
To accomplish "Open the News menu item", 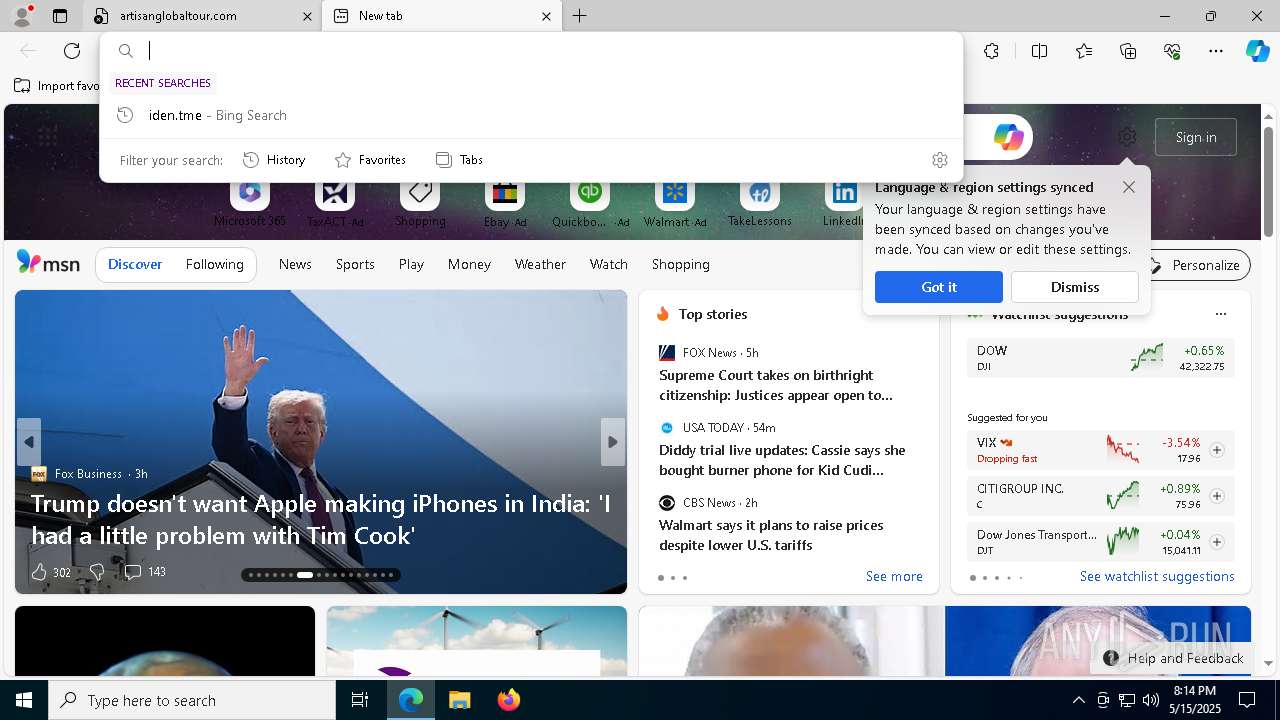I will [295, 264].
